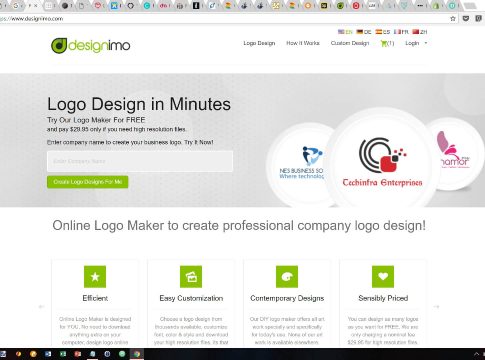Show previous features with left carousel arrow
The height and width of the screenshot is (360, 485).
point(42,306)
